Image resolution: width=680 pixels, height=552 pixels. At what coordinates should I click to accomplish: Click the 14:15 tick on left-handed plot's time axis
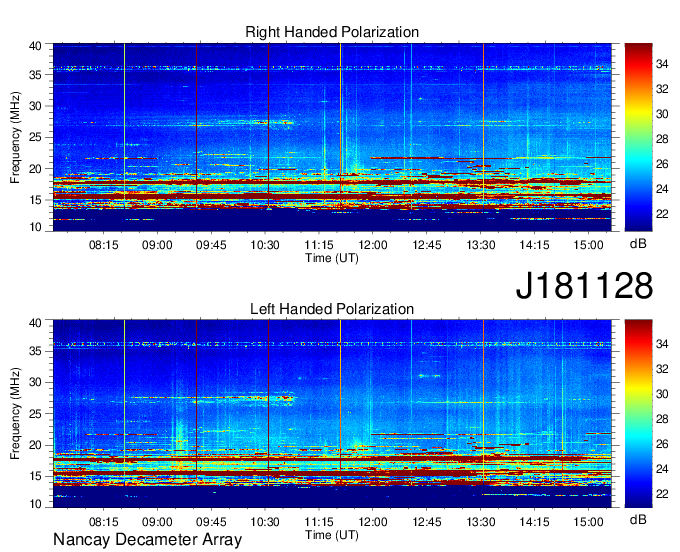534,522
